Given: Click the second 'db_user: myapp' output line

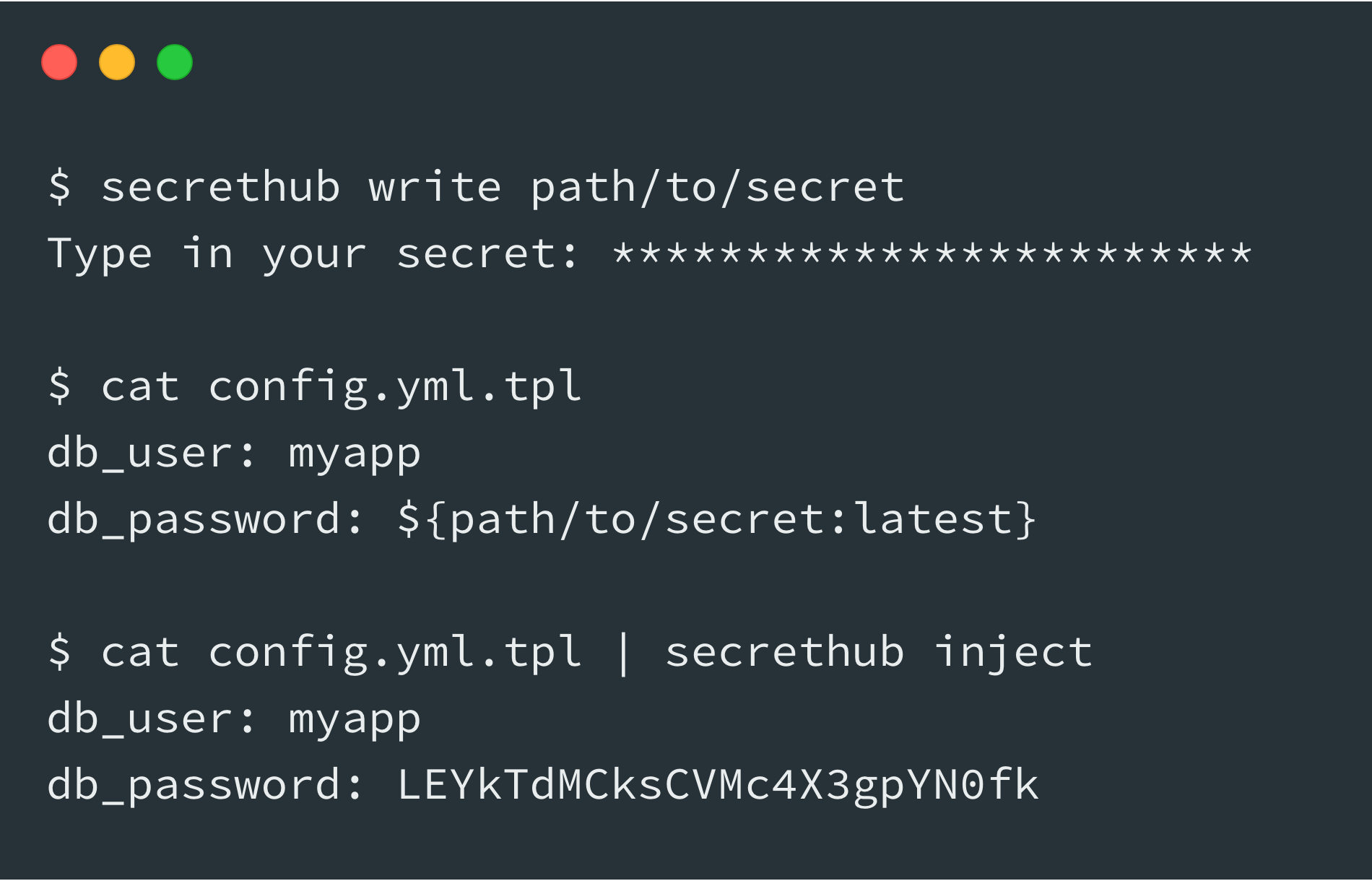Looking at the screenshot, I should click(234, 720).
